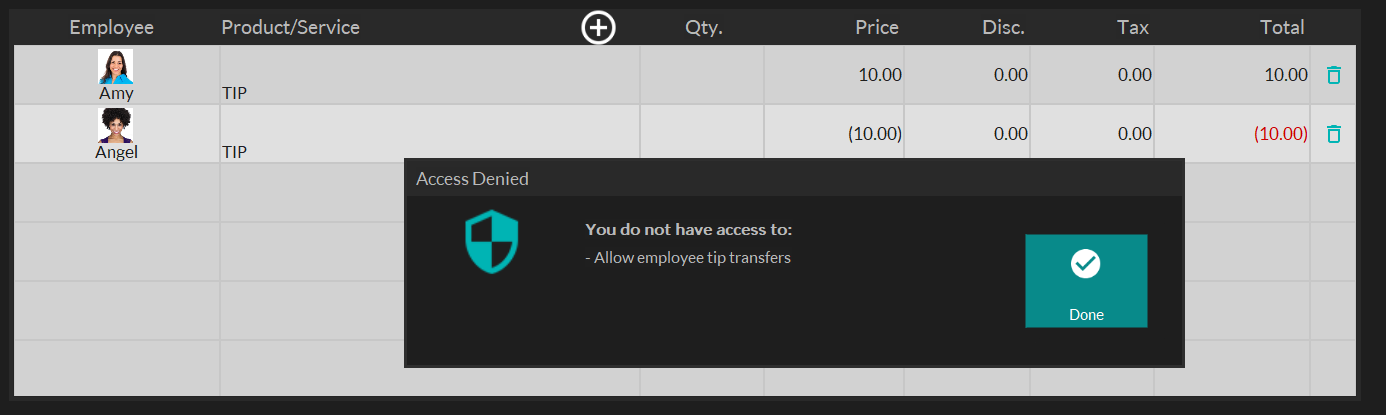Select Angel's price cell showing (10.00)
1386x415 pixels.
pyautogui.click(x=835, y=134)
